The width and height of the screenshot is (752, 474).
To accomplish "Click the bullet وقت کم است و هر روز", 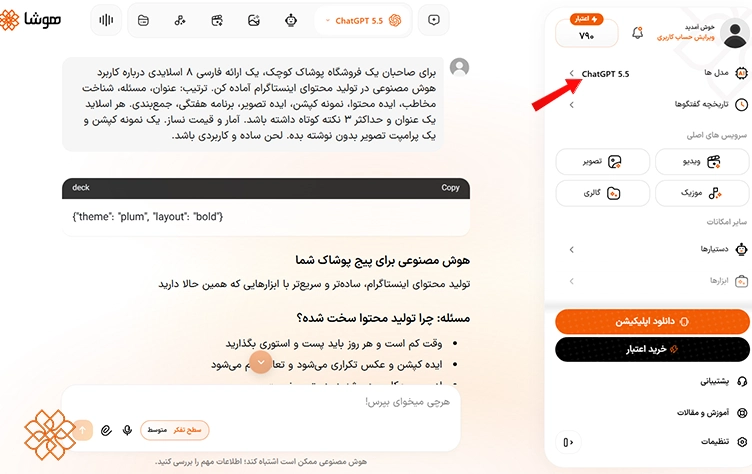I will 334,344.
